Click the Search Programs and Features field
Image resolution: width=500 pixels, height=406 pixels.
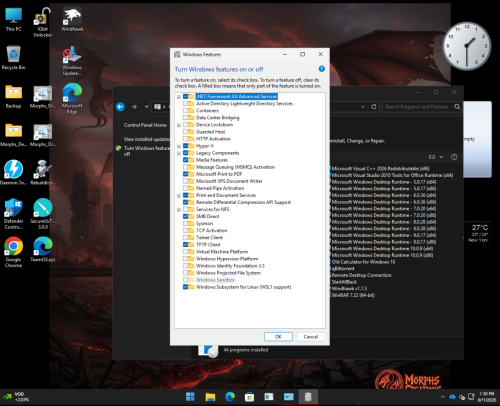tap(418, 107)
